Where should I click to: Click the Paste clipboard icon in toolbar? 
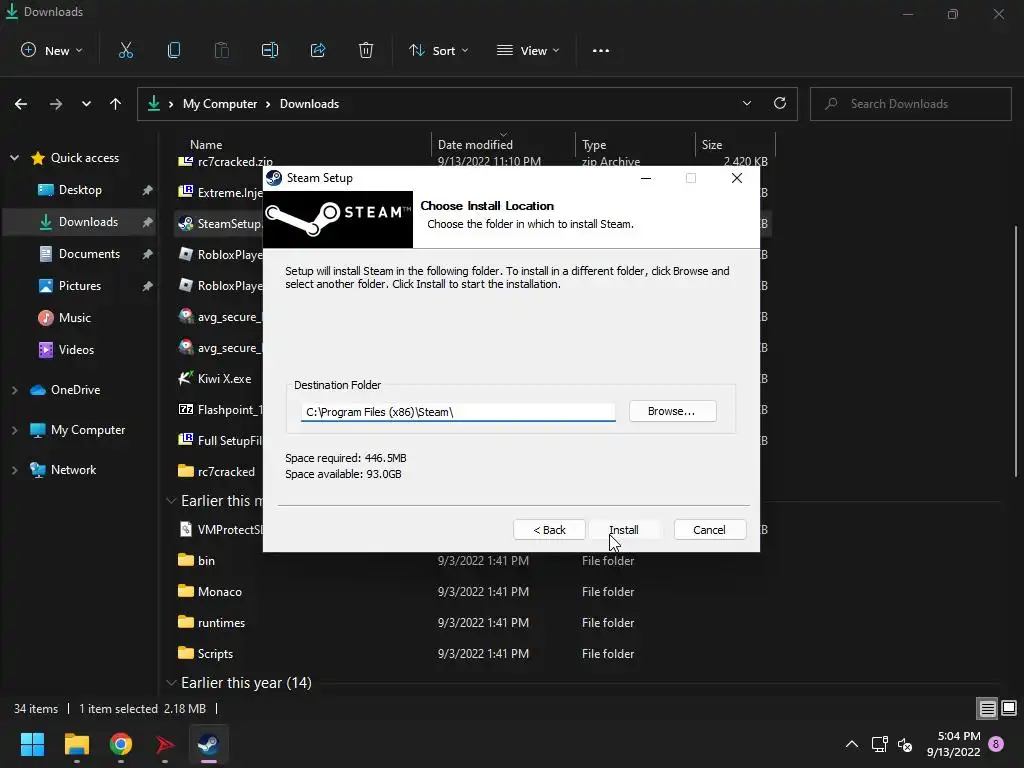(x=221, y=50)
